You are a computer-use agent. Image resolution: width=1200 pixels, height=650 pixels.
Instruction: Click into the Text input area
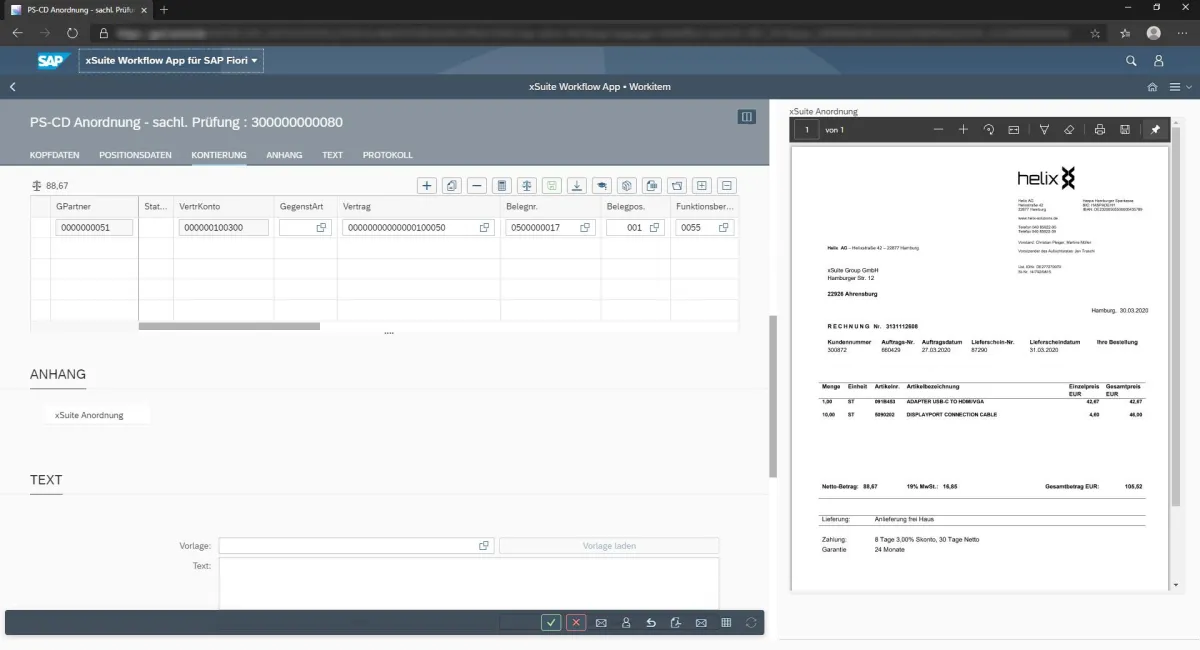click(468, 583)
